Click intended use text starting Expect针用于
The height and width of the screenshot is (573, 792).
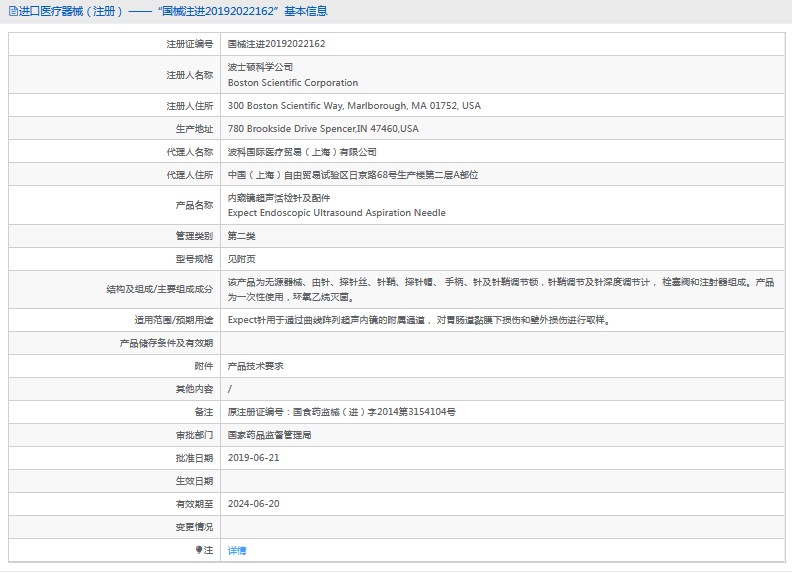click(x=419, y=320)
